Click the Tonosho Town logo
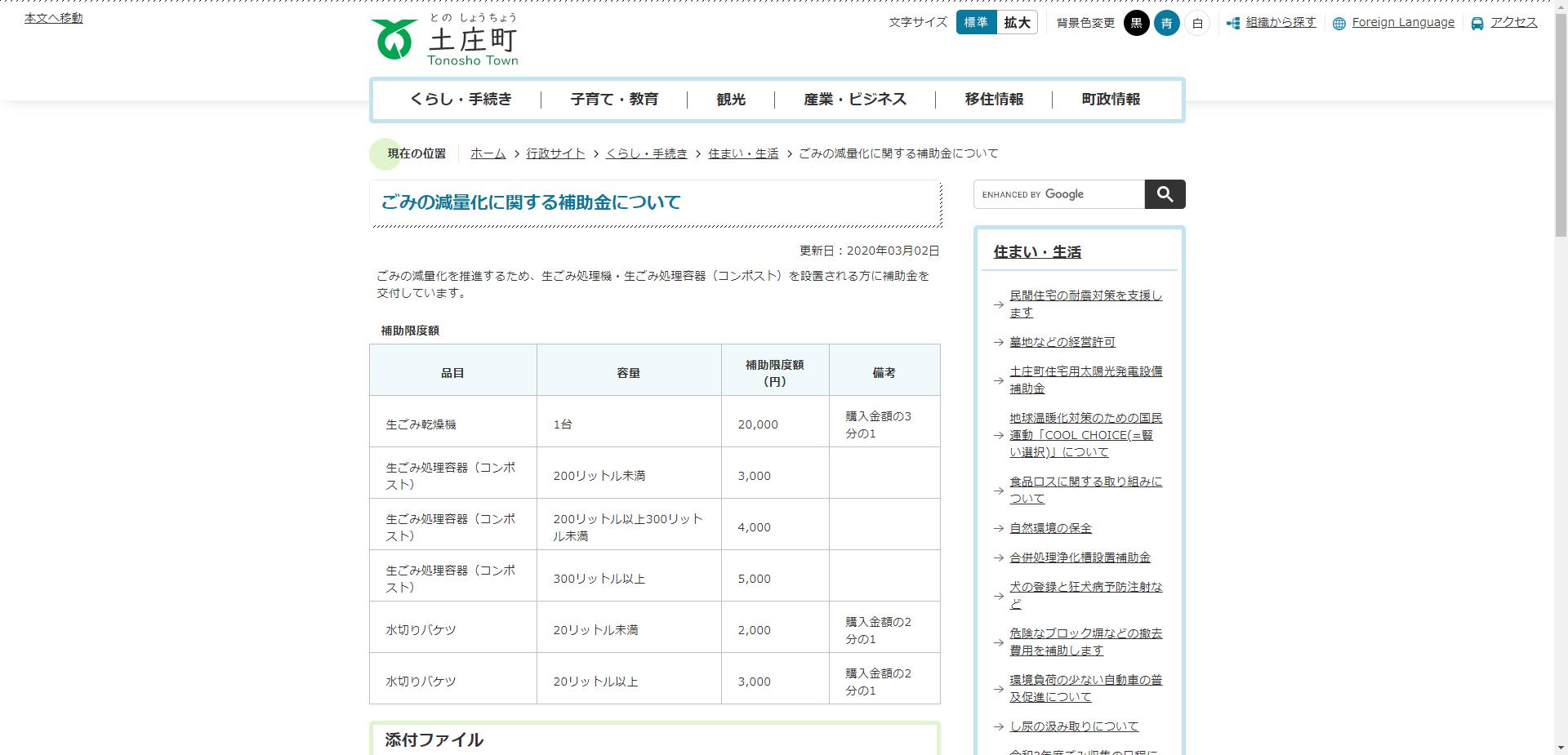The image size is (1568, 755). click(445, 39)
